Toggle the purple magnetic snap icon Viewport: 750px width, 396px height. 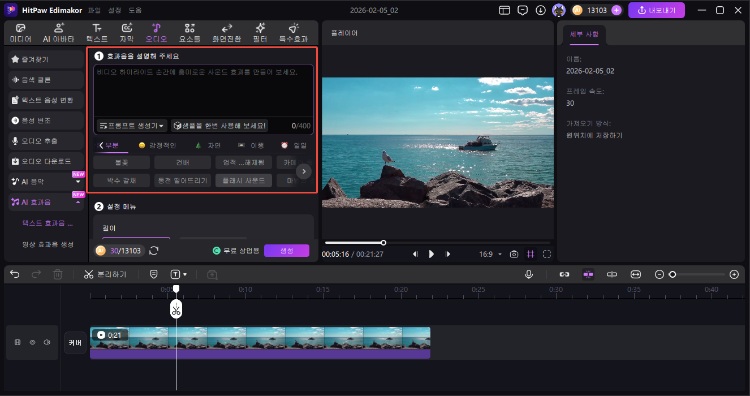coord(588,274)
